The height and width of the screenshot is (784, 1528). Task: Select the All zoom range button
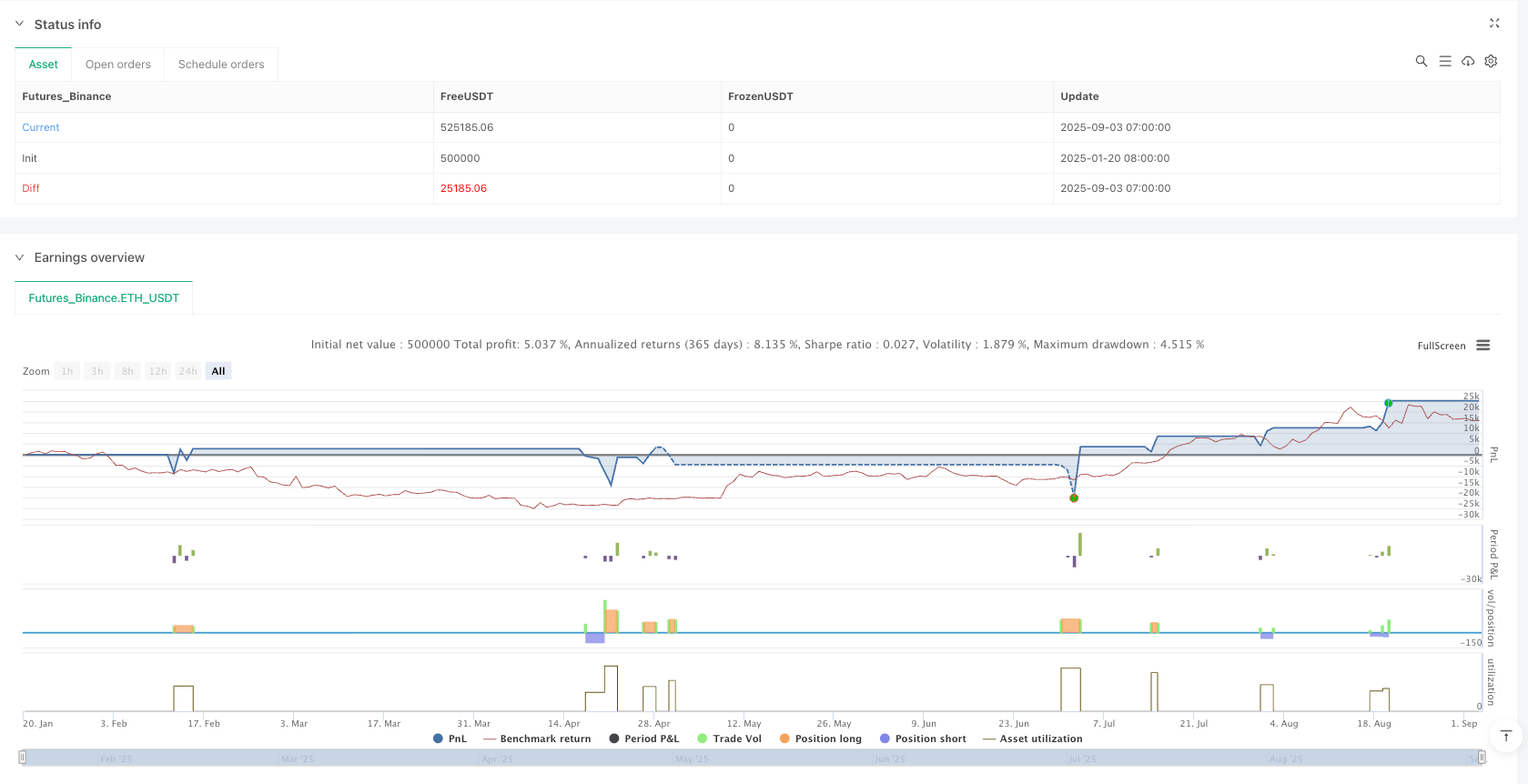click(x=218, y=371)
